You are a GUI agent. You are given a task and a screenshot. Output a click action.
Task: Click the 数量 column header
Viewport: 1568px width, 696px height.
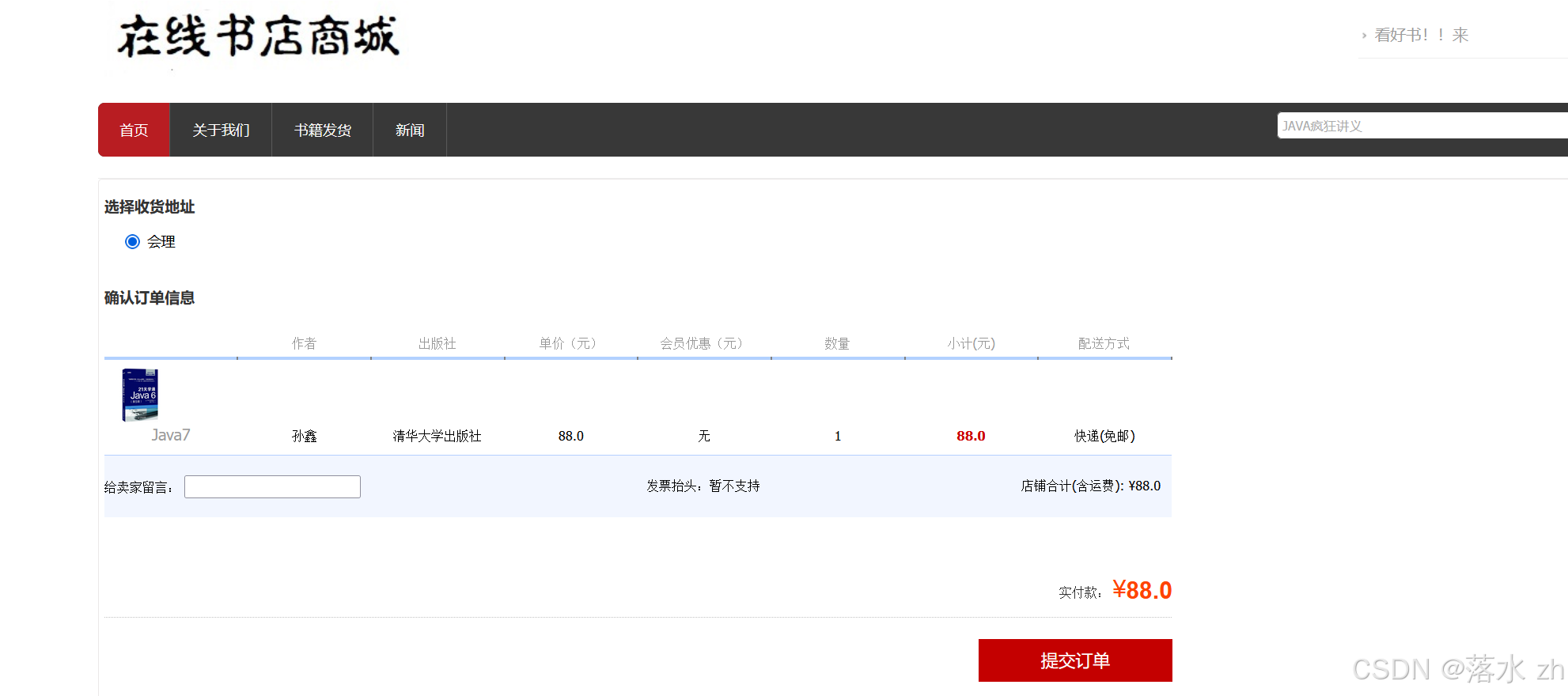[x=837, y=343]
